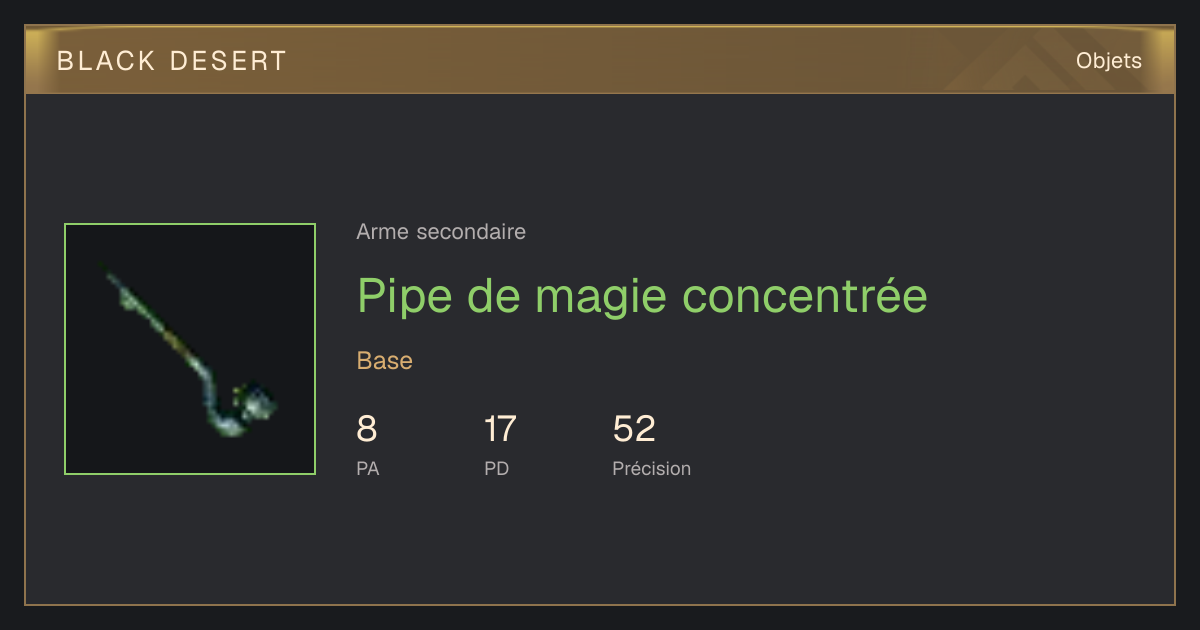Select the Base grade label

point(385,361)
